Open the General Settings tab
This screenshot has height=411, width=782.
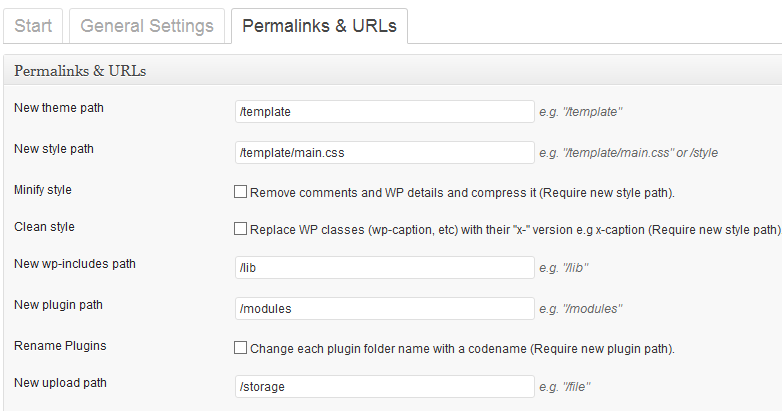(x=146, y=26)
